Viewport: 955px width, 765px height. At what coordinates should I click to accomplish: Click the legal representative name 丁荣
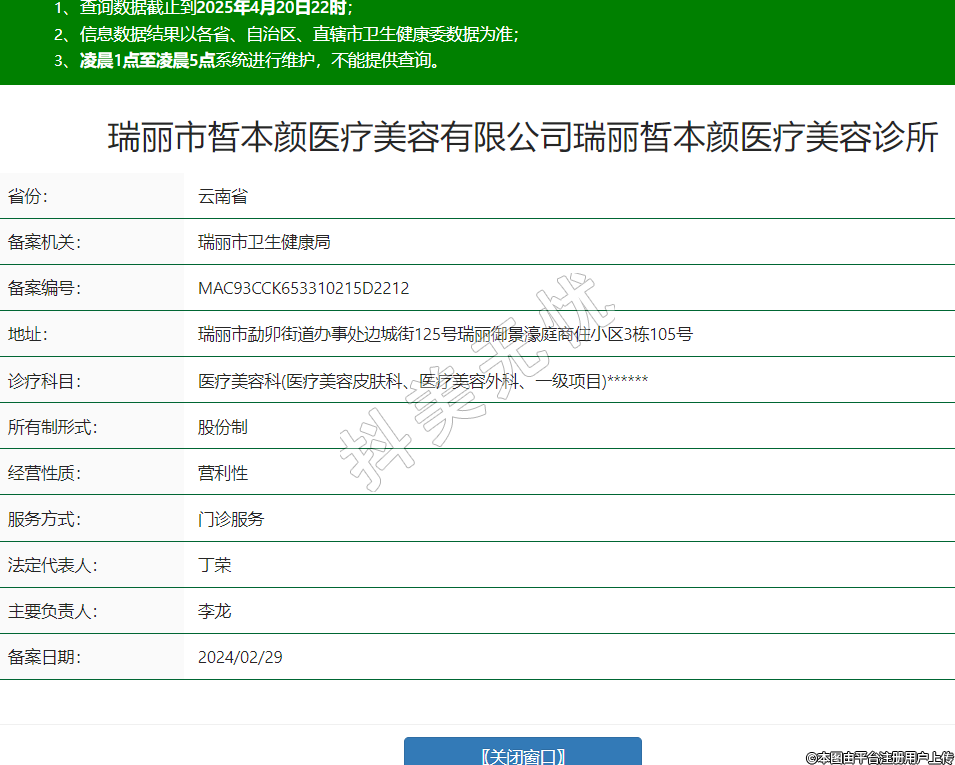tap(215, 565)
